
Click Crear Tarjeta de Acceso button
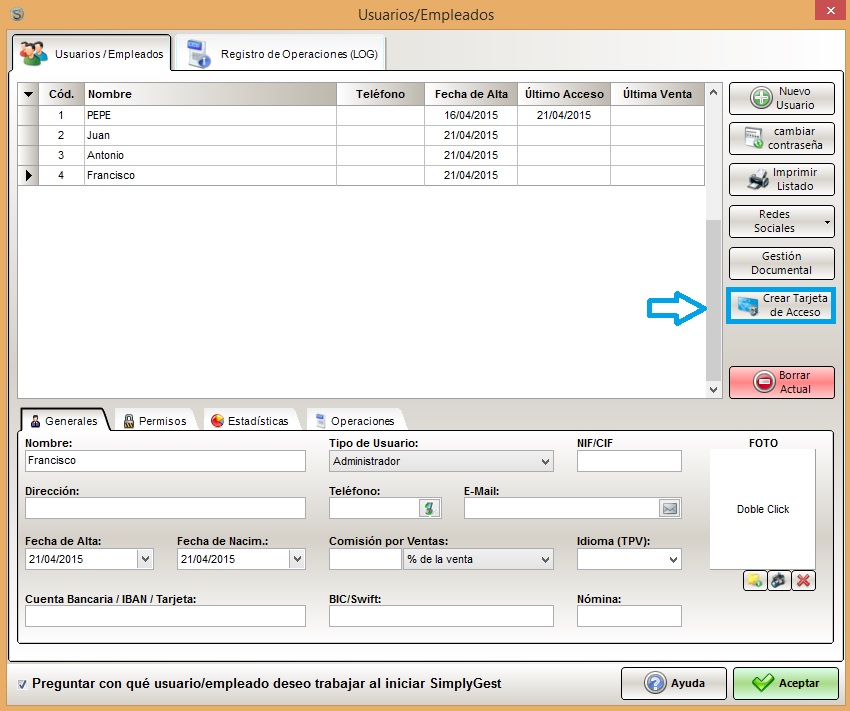click(x=781, y=306)
